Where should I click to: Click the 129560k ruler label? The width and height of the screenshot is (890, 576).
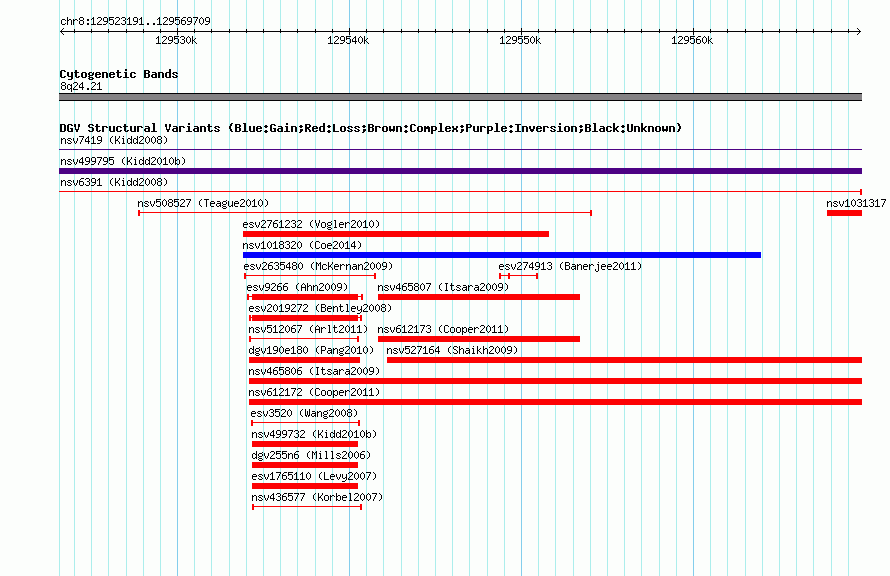click(692, 40)
